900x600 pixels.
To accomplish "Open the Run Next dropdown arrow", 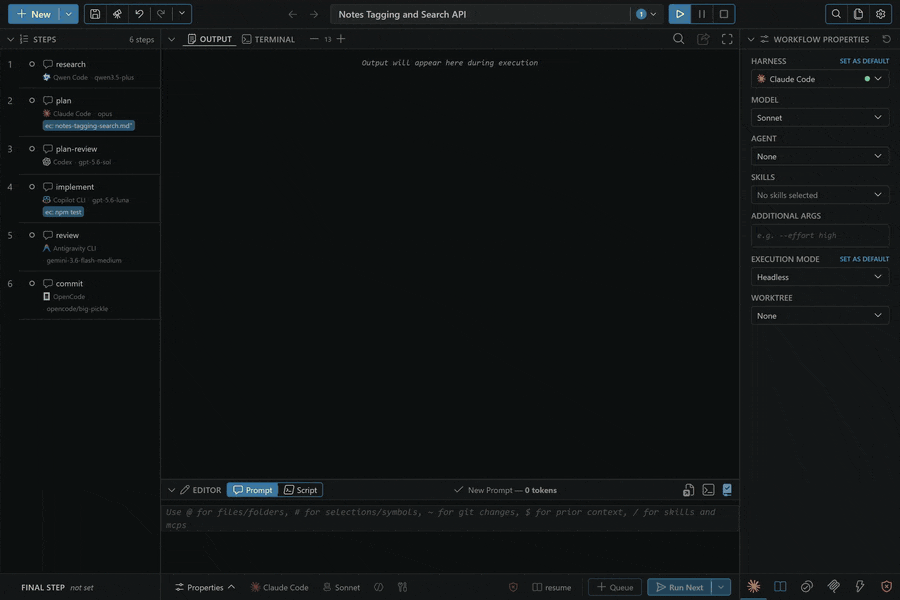I will (721, 587).
